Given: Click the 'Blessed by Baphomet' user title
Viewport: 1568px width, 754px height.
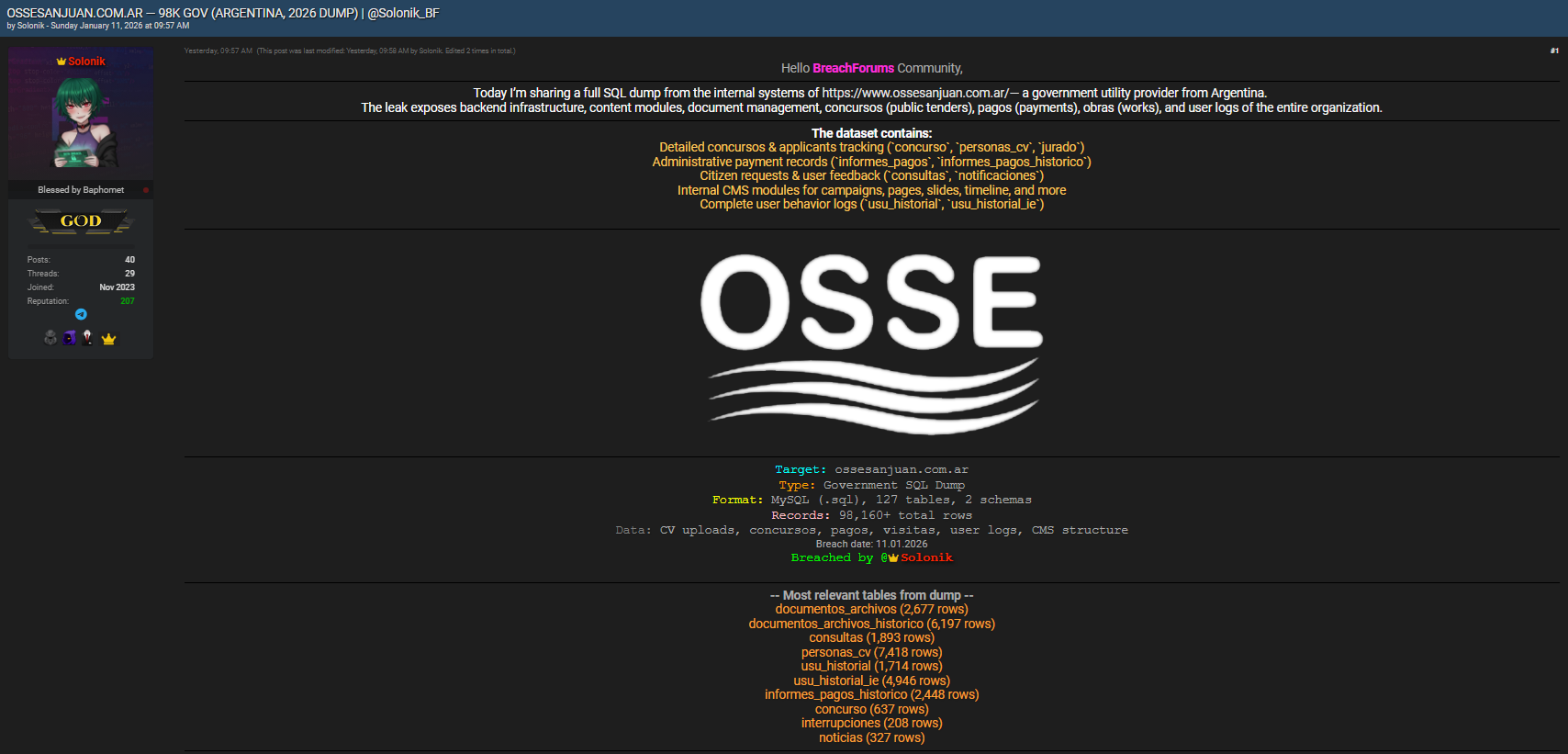Looking at the screenshot, I should pos(81,190).
